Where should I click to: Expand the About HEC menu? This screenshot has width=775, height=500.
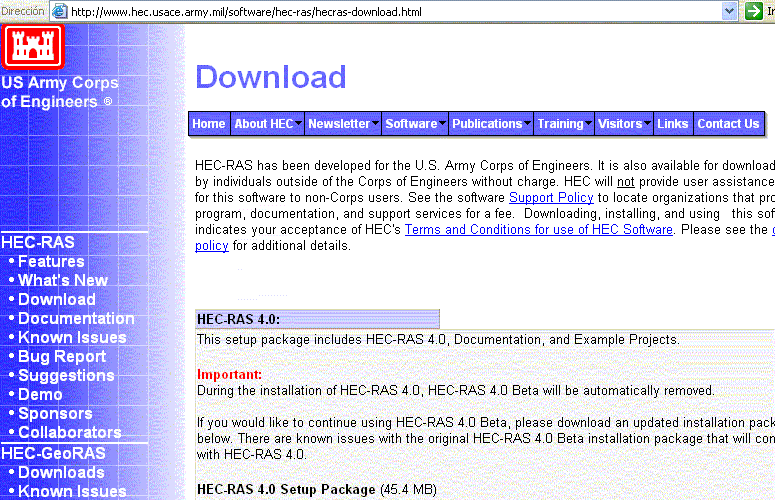tap(267, 124)
